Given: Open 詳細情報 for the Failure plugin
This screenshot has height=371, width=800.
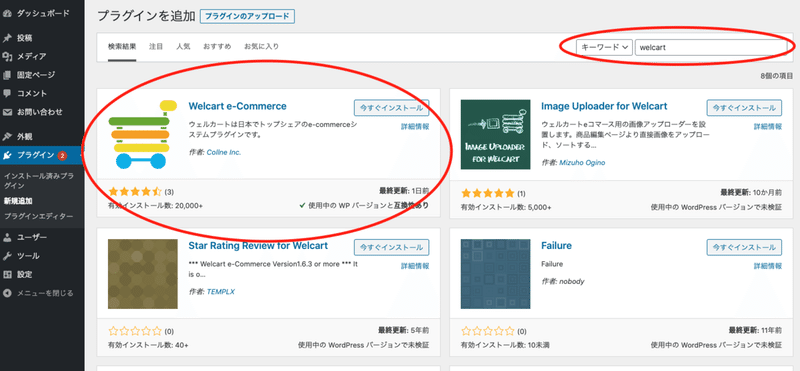Looking at the screenshot, I should [x=767, y=266].
